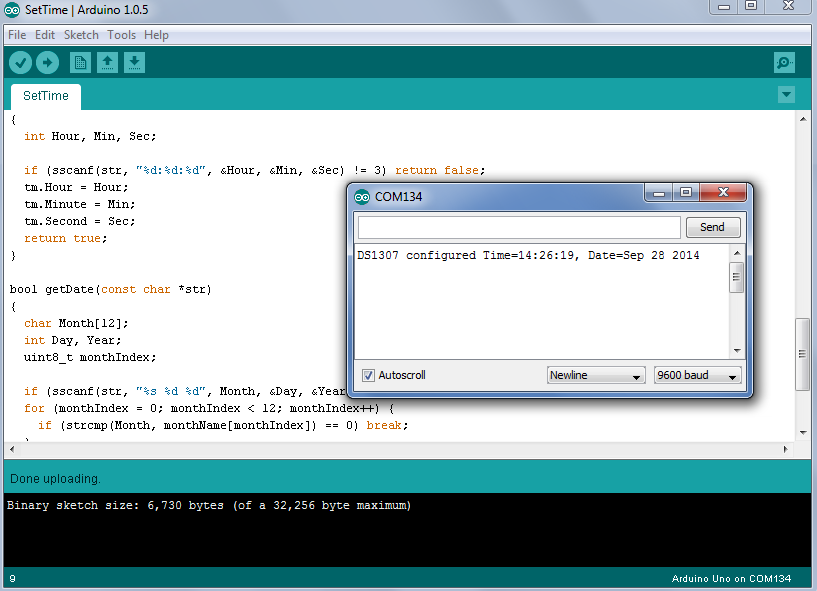Expand the tab options dropdown arrow

tap(786, 95)
